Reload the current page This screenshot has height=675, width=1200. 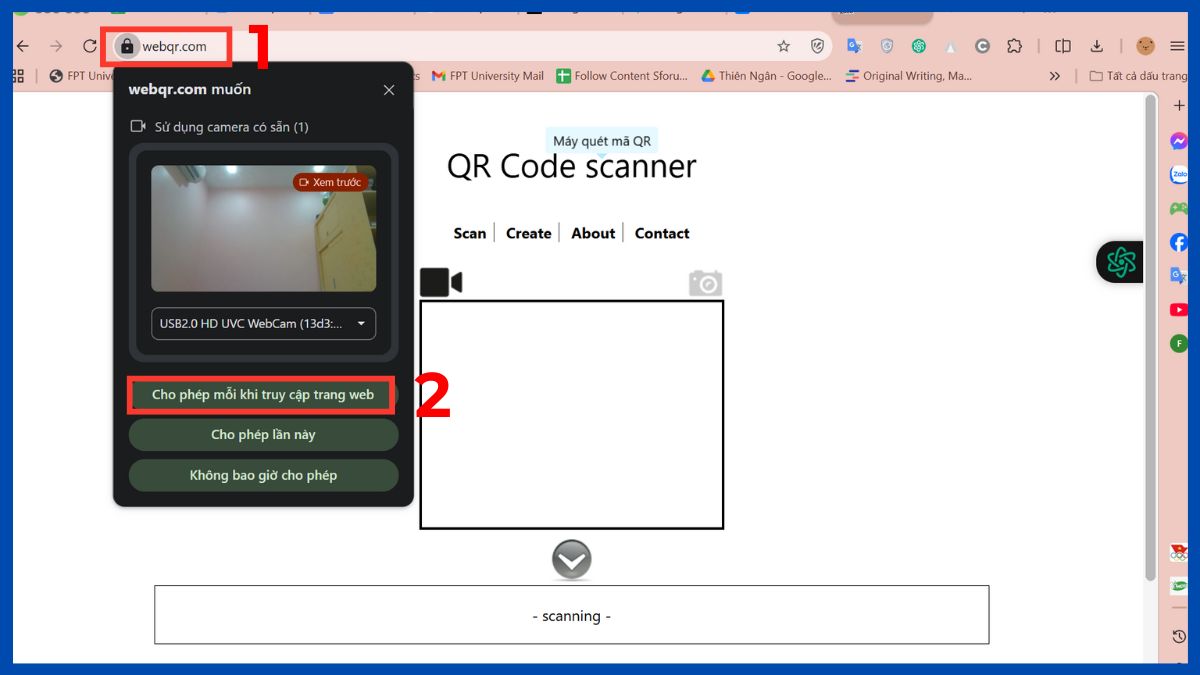88,46
